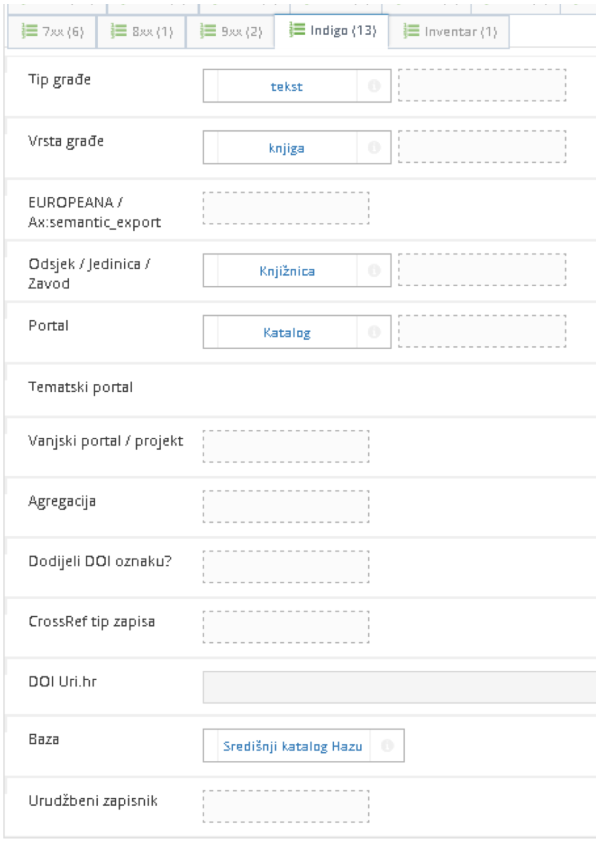
Task: Click the info icon beside knjiga
Action: tap(374, 148)
